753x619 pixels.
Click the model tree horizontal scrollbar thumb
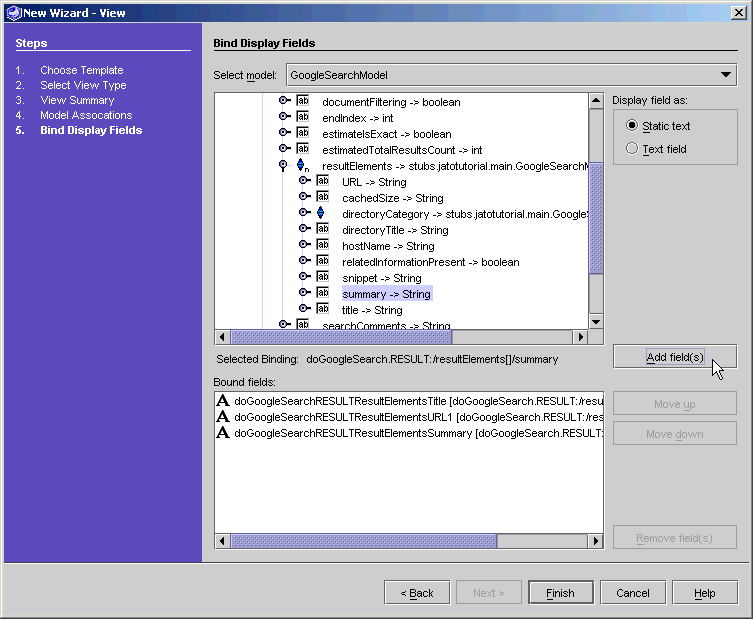(x=341, y=337)
